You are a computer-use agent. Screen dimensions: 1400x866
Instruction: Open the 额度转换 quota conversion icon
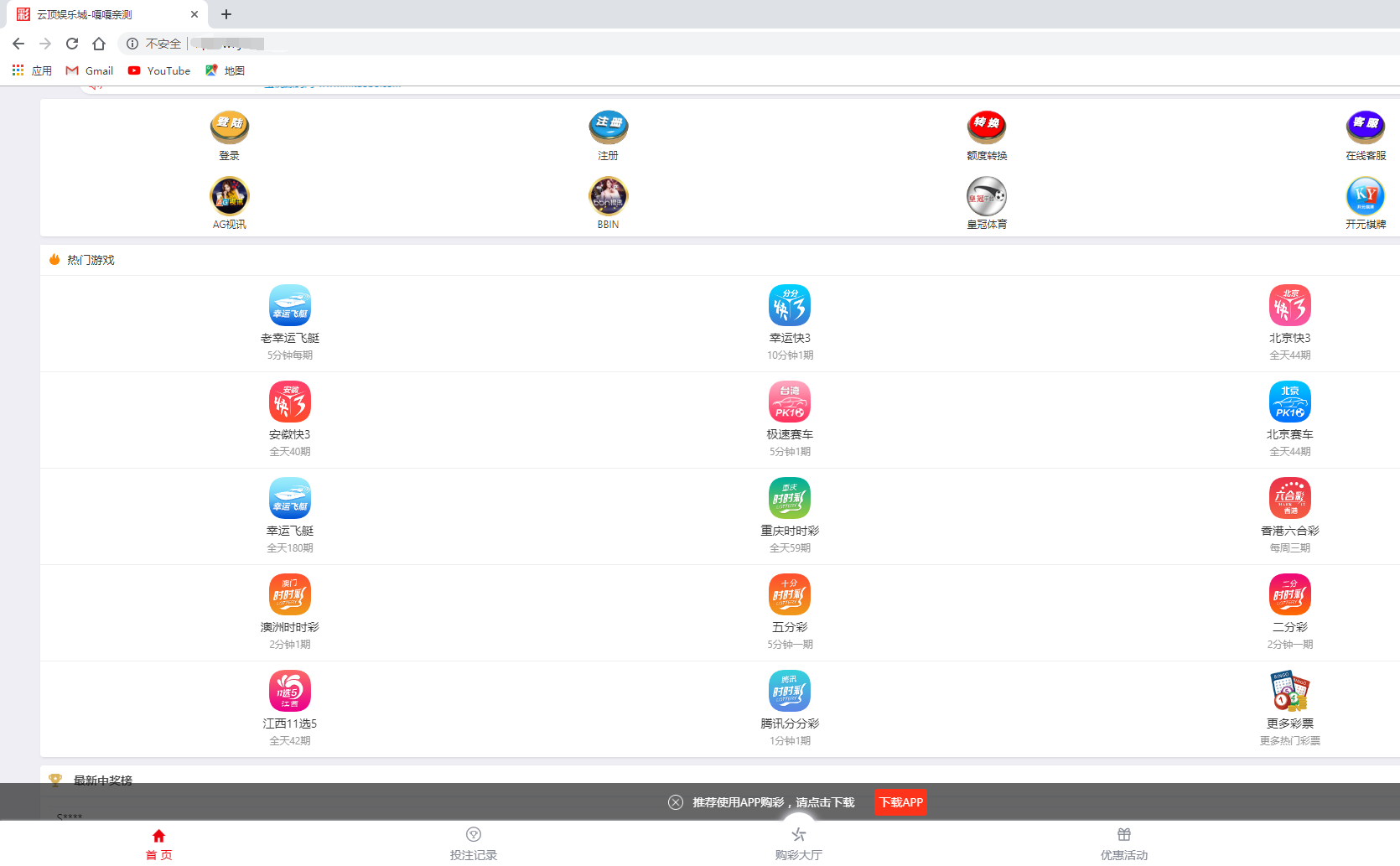(x=987, y=127)
